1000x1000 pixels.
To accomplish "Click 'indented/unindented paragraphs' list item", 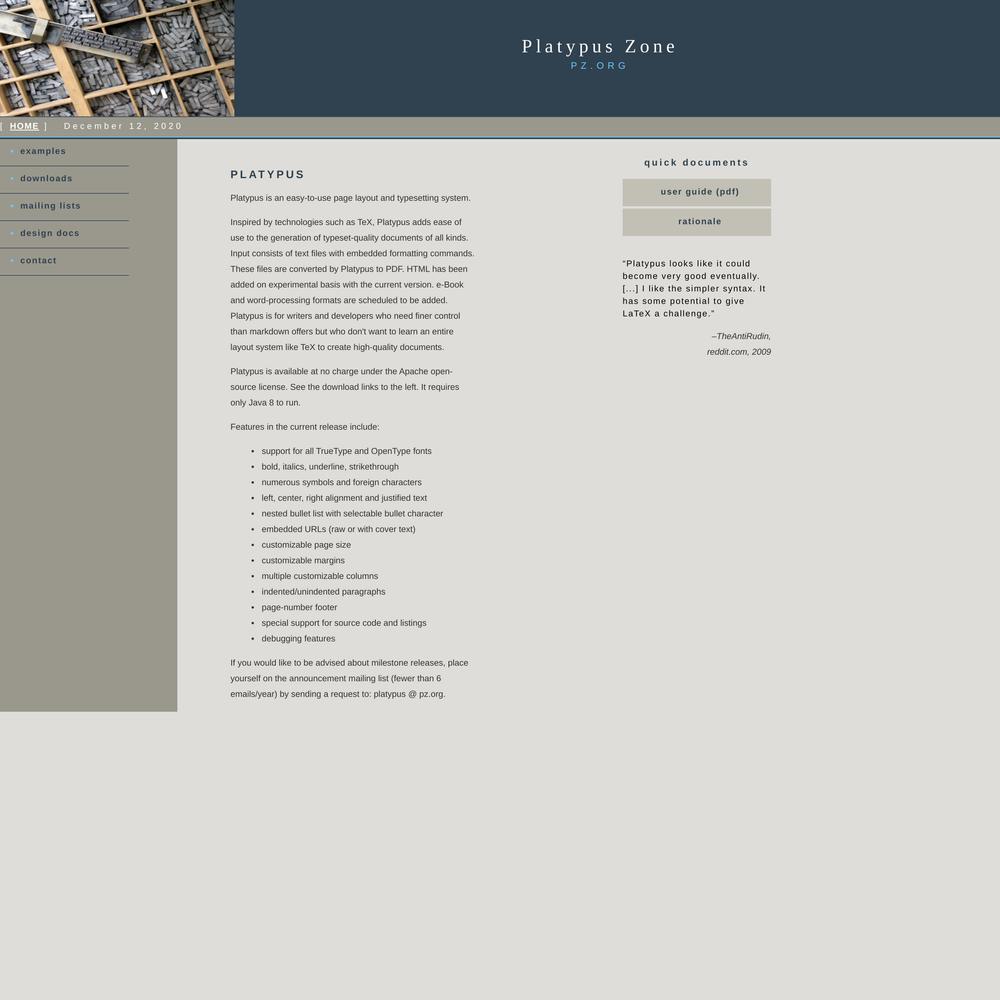I will 323,592.
